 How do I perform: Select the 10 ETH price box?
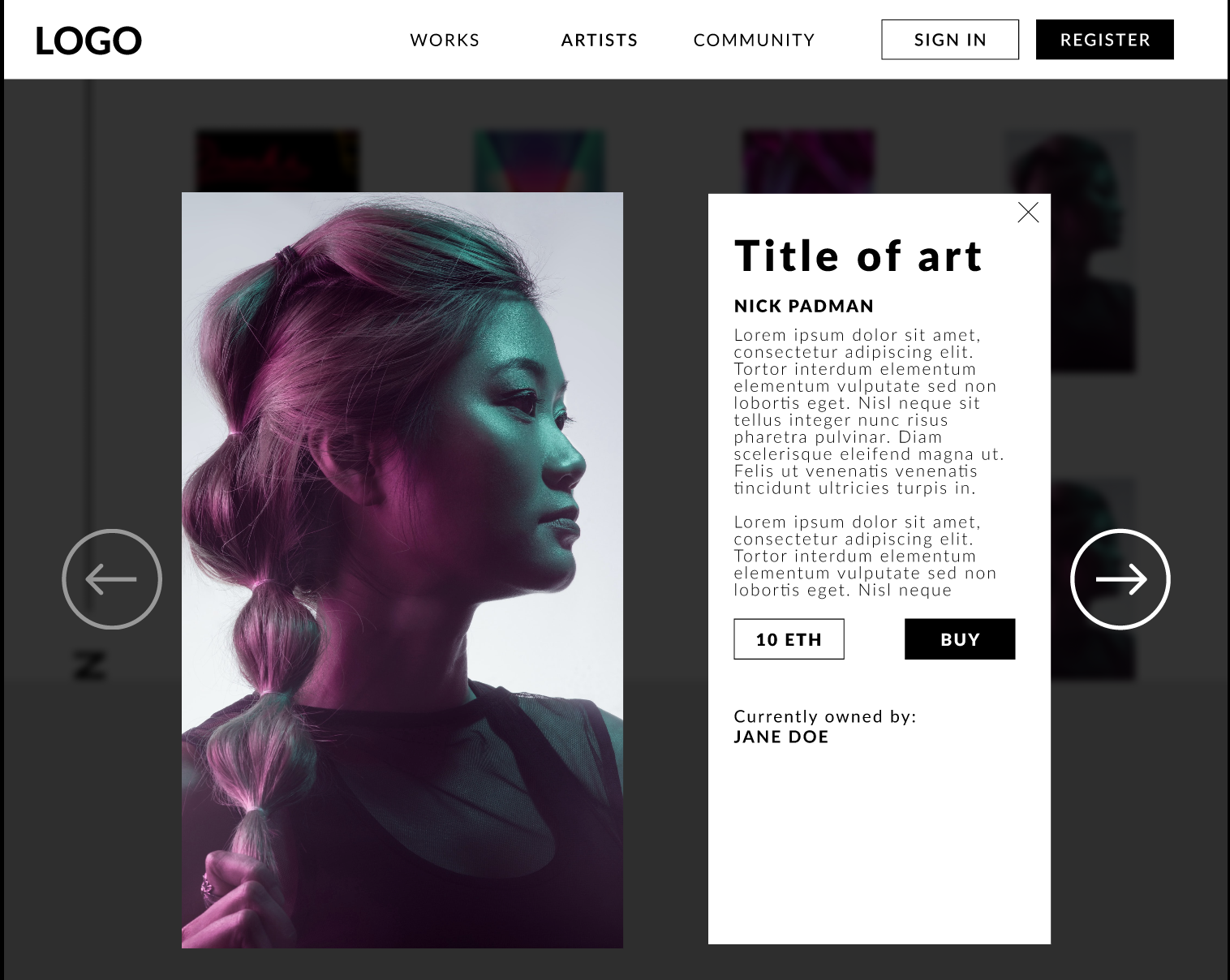tap(789, 639)
